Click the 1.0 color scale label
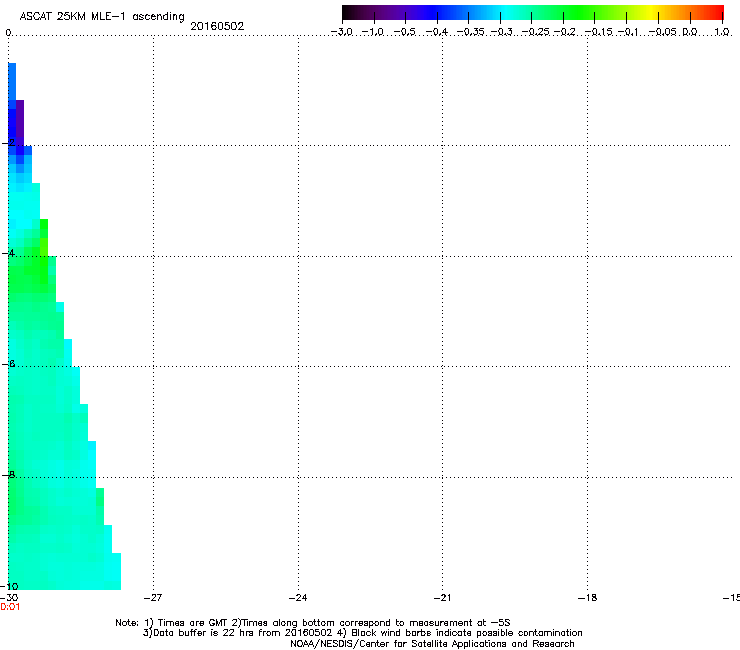 pos(722,32)
